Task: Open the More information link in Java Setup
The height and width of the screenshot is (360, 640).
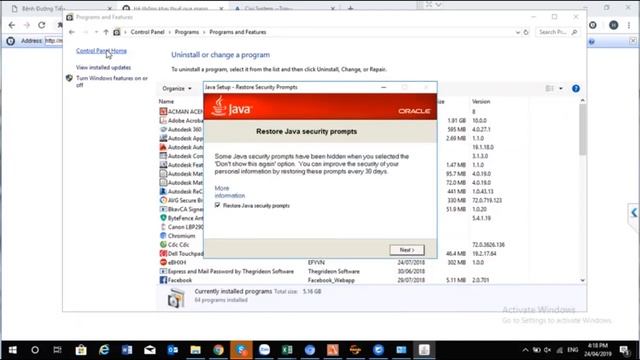Action: pos(229,192)
